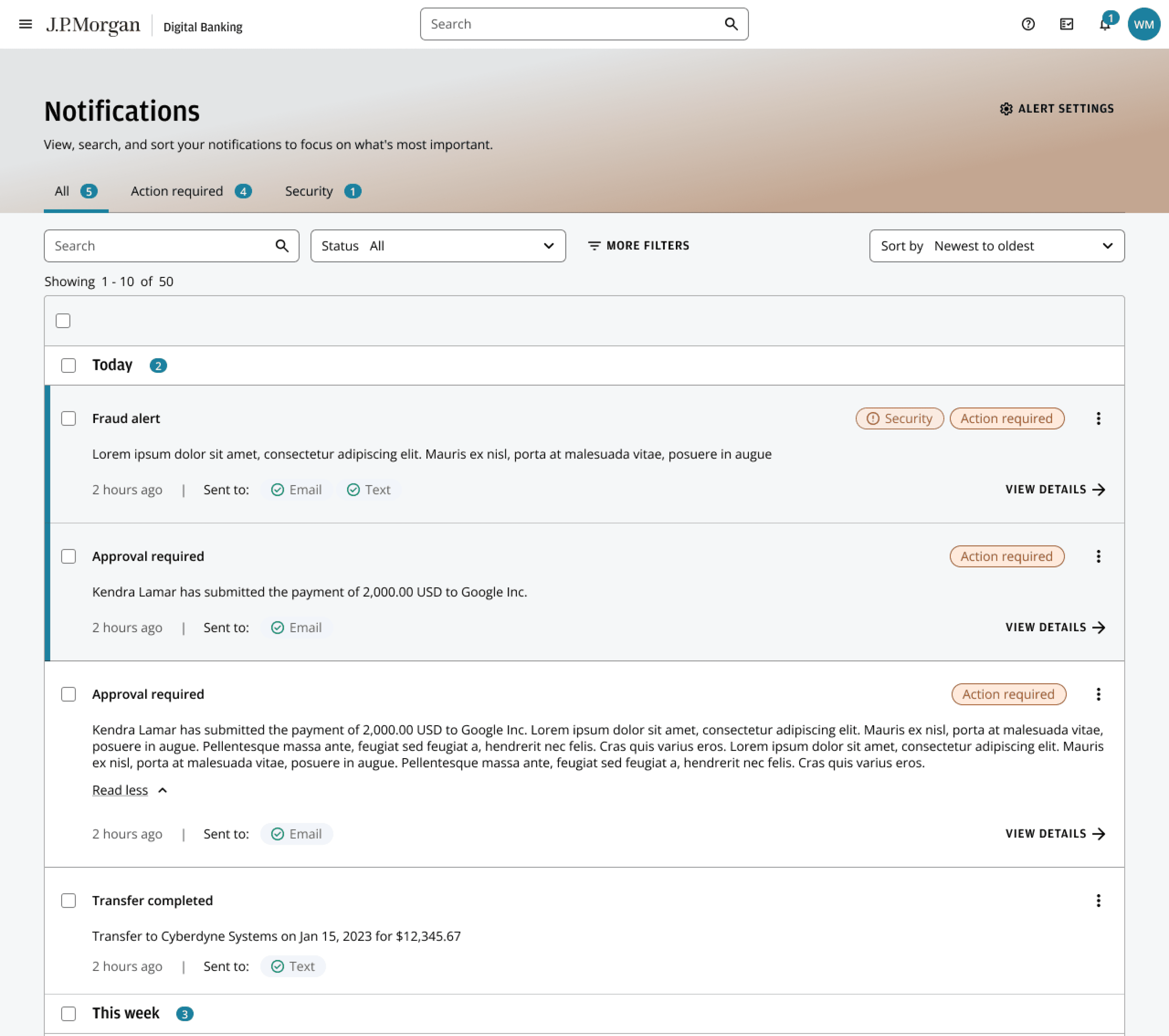Open Alert Settings gear button
The width and height of the screenshot is (1169, 1036).
click(x=1056, y=109)
